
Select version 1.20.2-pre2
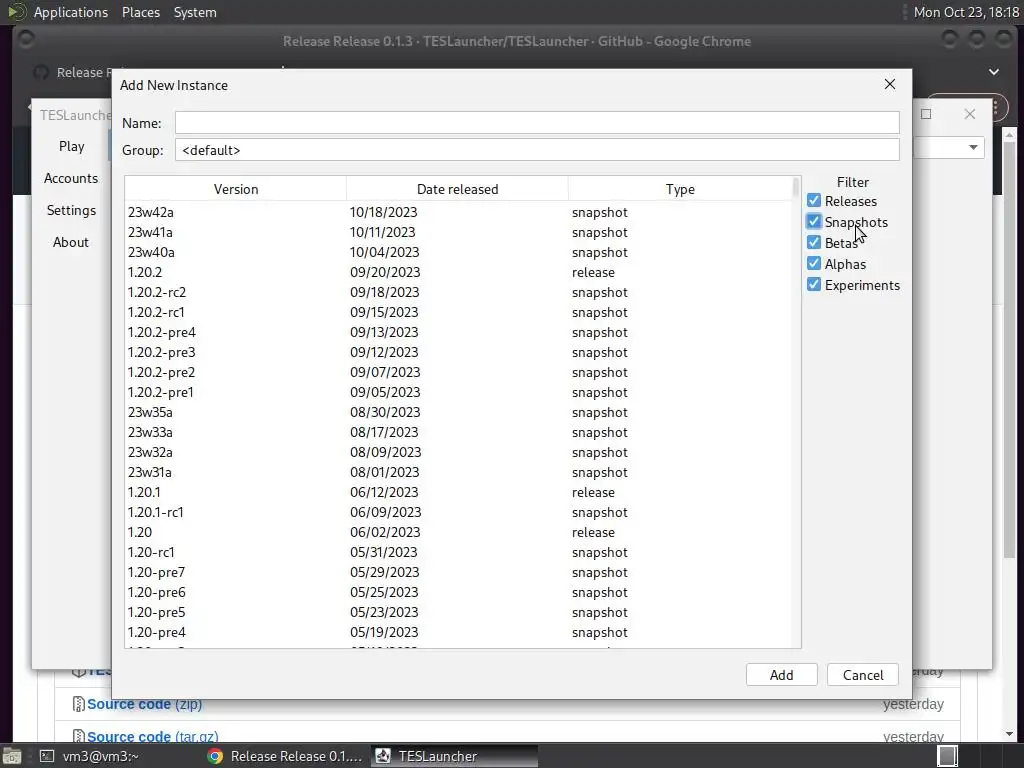[x=458, y=372]
